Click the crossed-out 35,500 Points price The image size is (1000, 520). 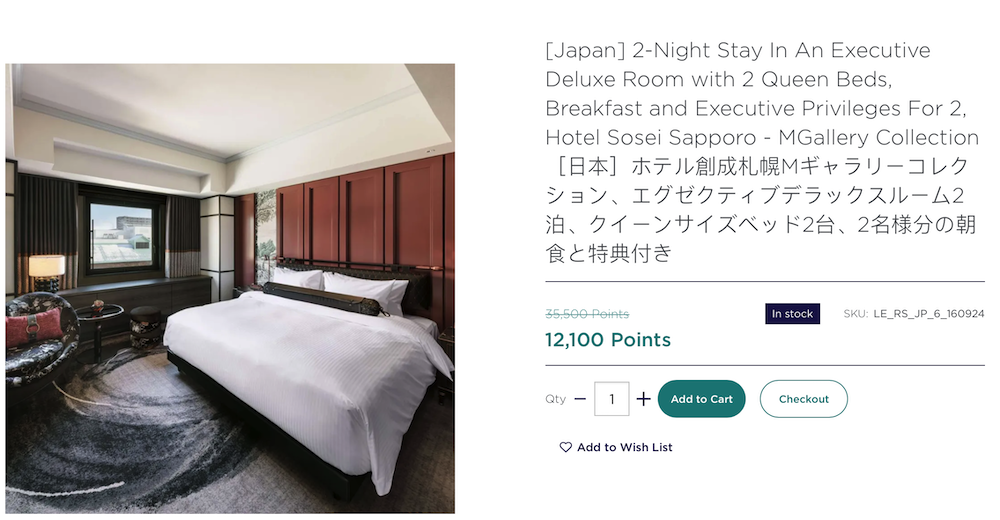click(587, 314)
